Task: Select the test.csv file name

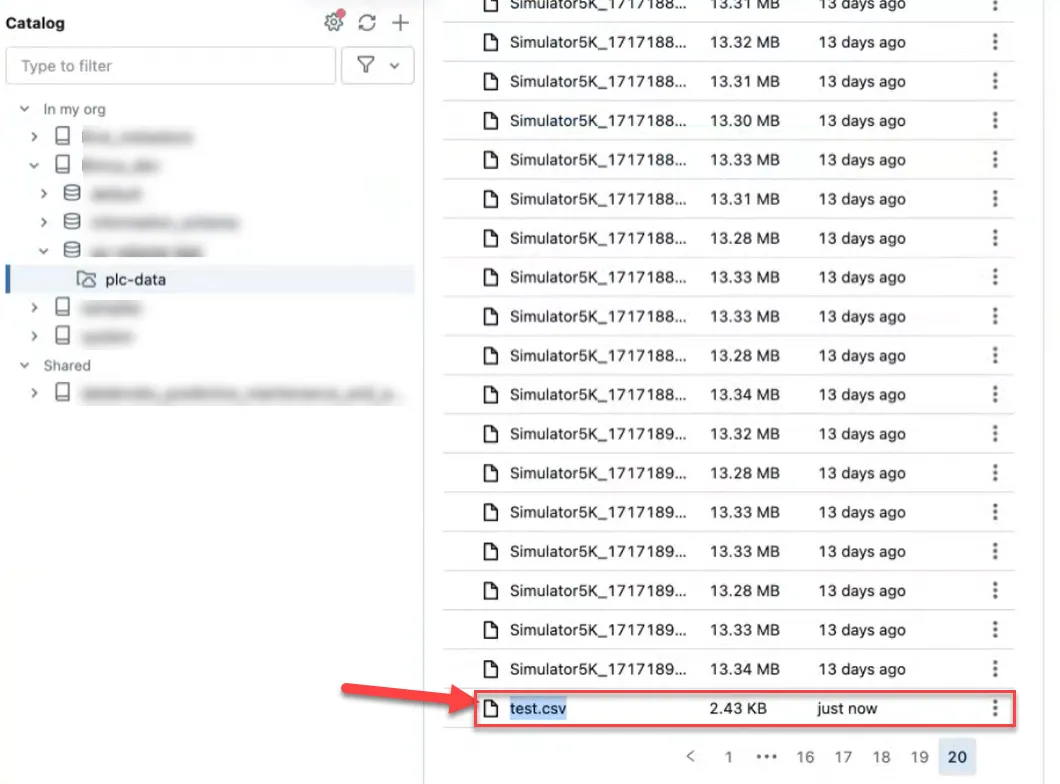Action: click(537, 708)
